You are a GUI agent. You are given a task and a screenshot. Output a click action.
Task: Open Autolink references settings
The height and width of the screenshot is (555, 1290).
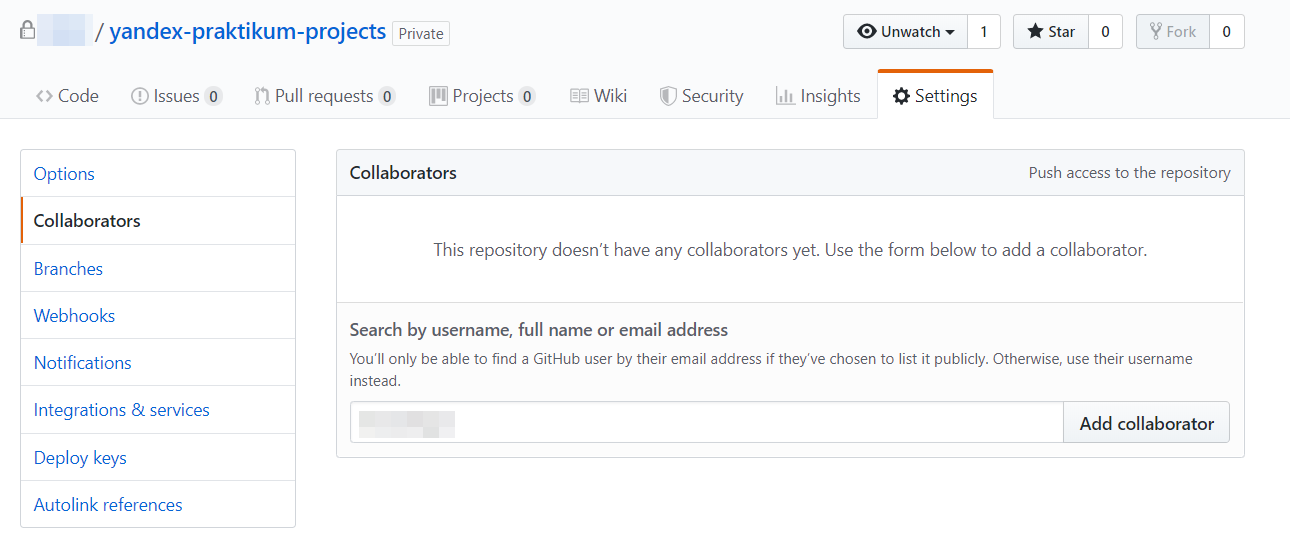pyautogui.click(x=108, y=504)
